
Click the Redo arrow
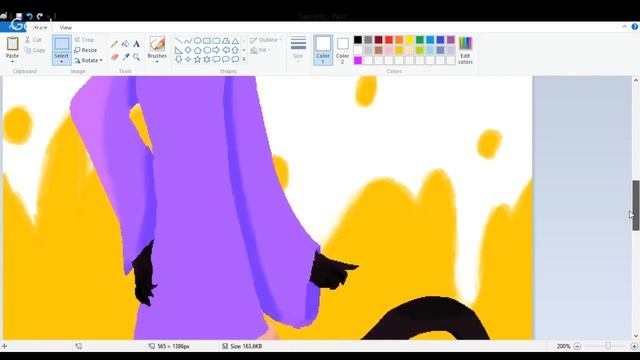[40, 16]
